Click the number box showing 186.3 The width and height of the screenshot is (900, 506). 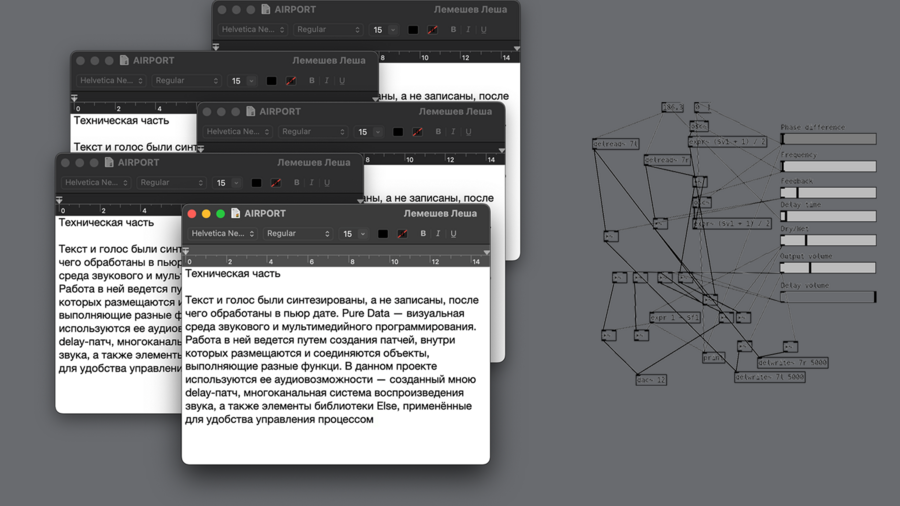coord(672,107)
